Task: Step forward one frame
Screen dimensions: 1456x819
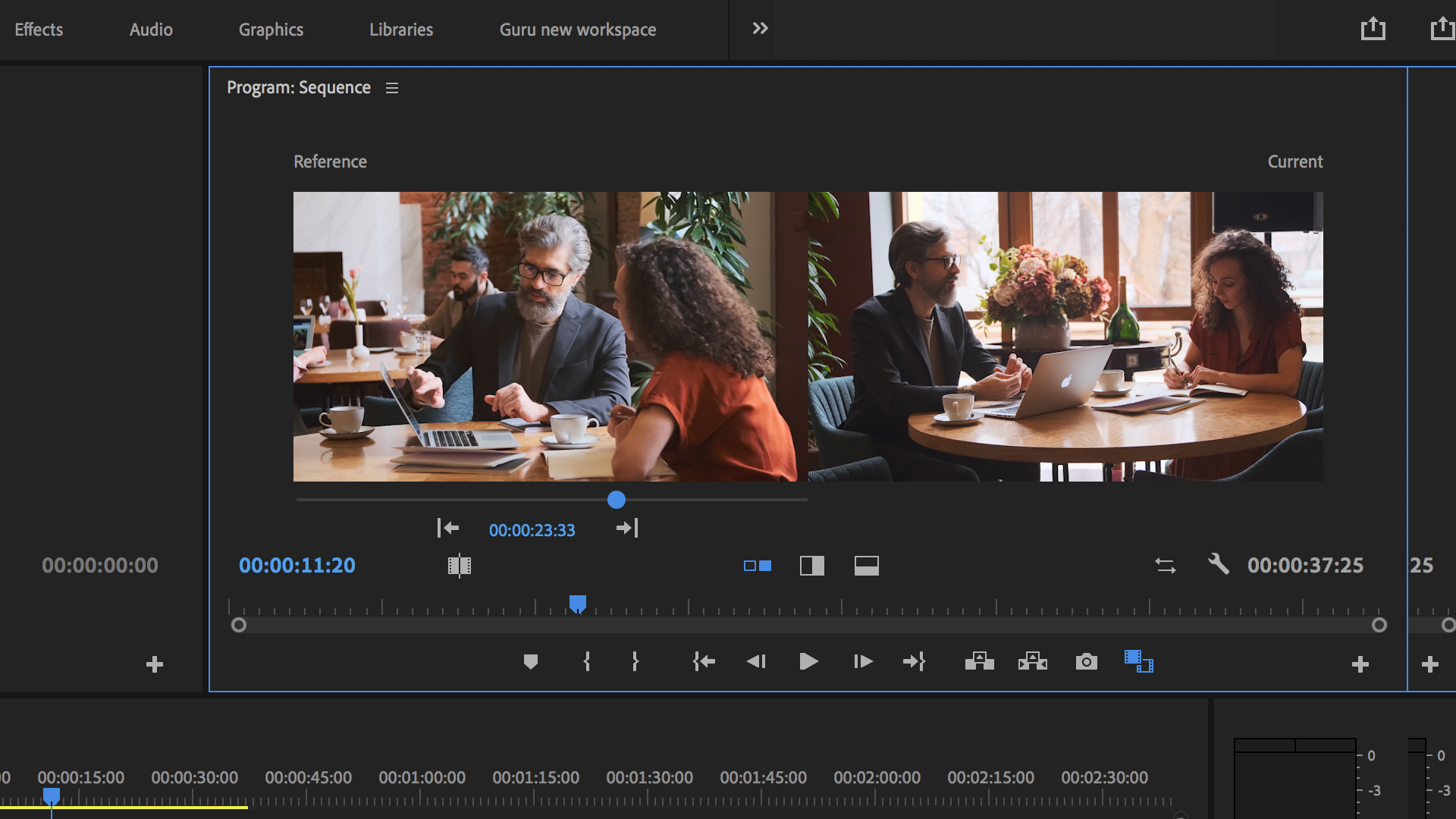Action: [863, 662]
